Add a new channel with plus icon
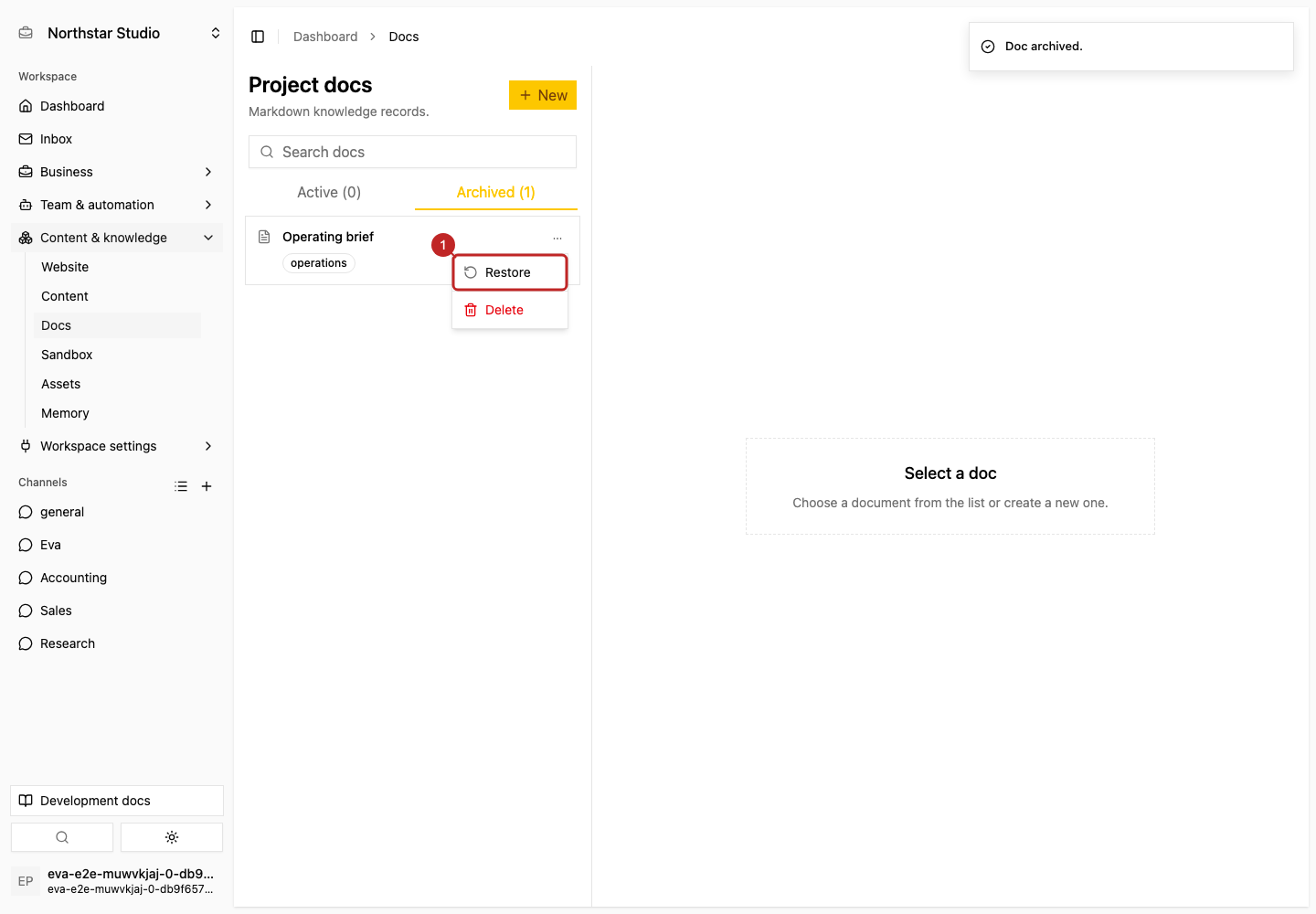The image size is (1316, 914). [x=207, y=486]
